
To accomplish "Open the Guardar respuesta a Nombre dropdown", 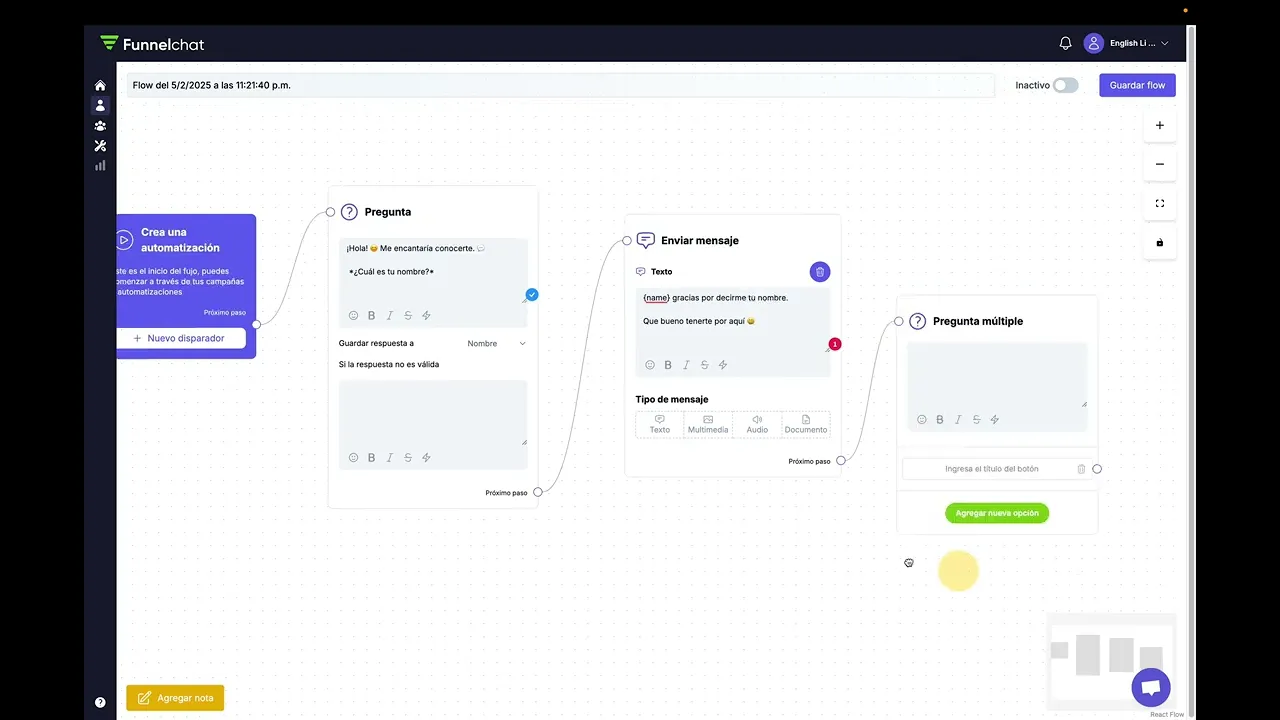I will coord(496,343).
